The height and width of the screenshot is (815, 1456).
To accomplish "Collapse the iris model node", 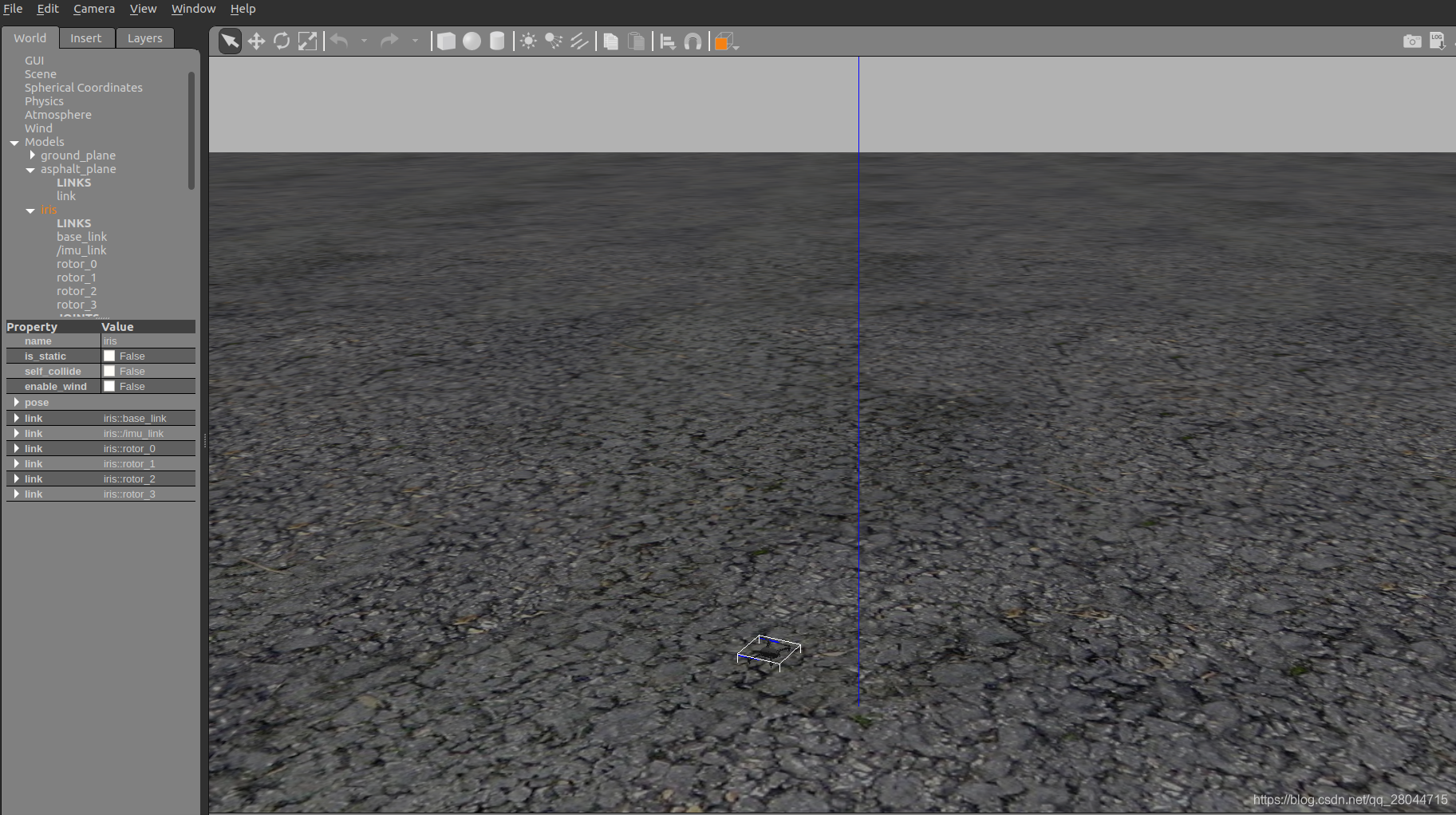I will (30, 211).
